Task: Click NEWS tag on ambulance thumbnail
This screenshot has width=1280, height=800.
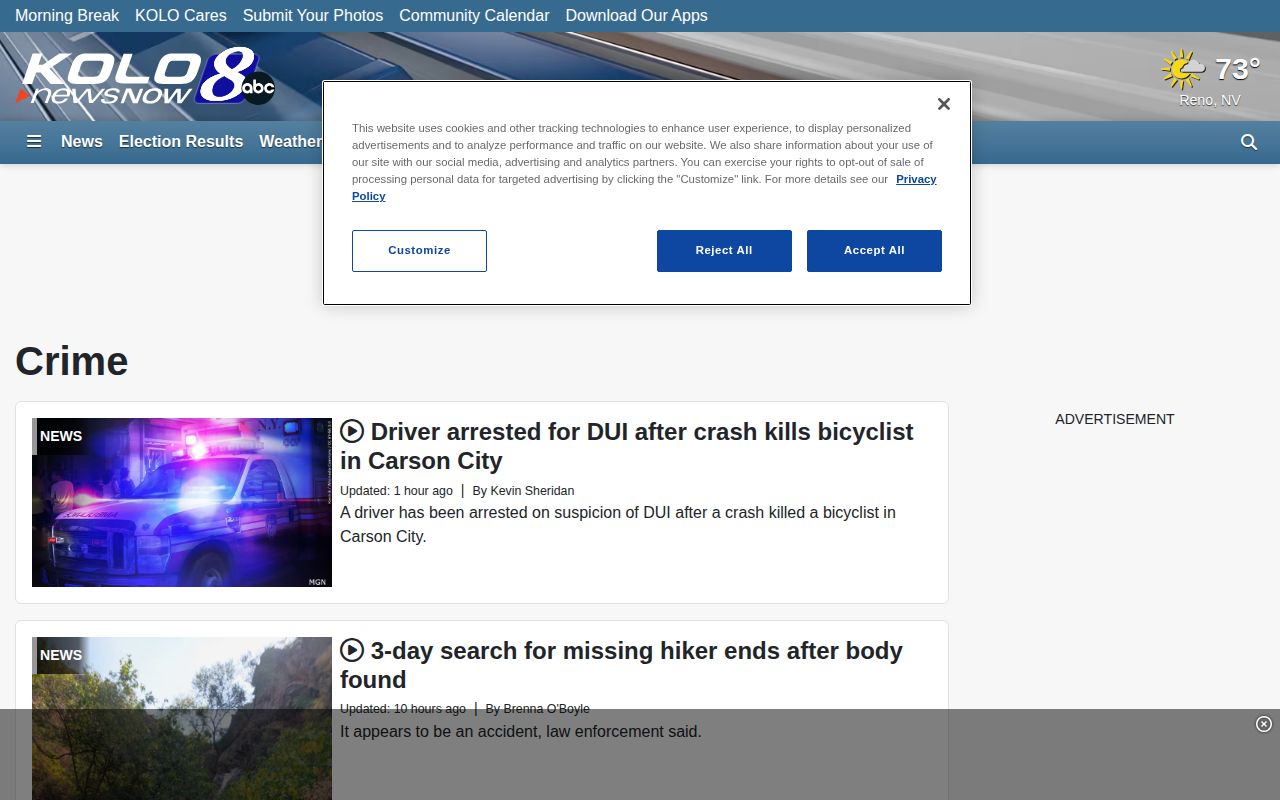Action: [x=61, y=436]
